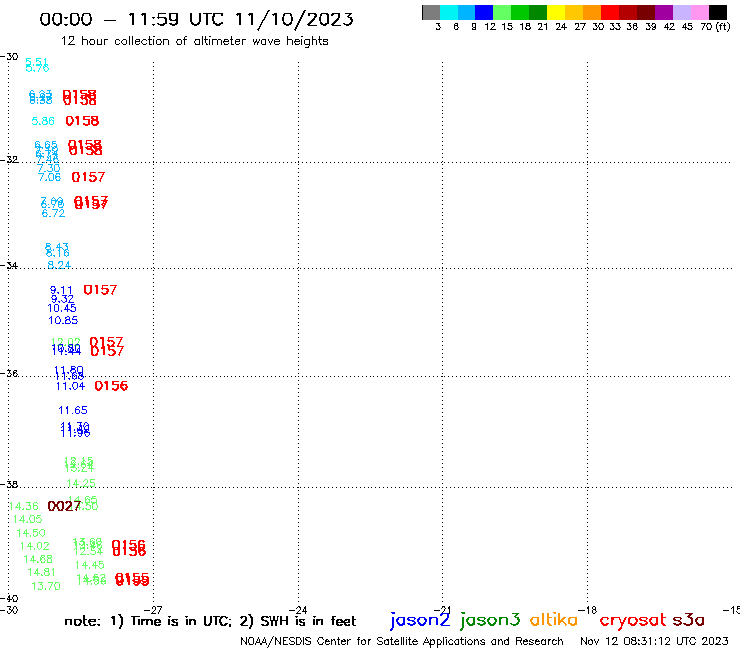Screen dimensions: 740x650
Task: Click the title '00:00 – 11:59 UTC 11/10/2023'
Action: pyautogui.click(x=196, y=19)
